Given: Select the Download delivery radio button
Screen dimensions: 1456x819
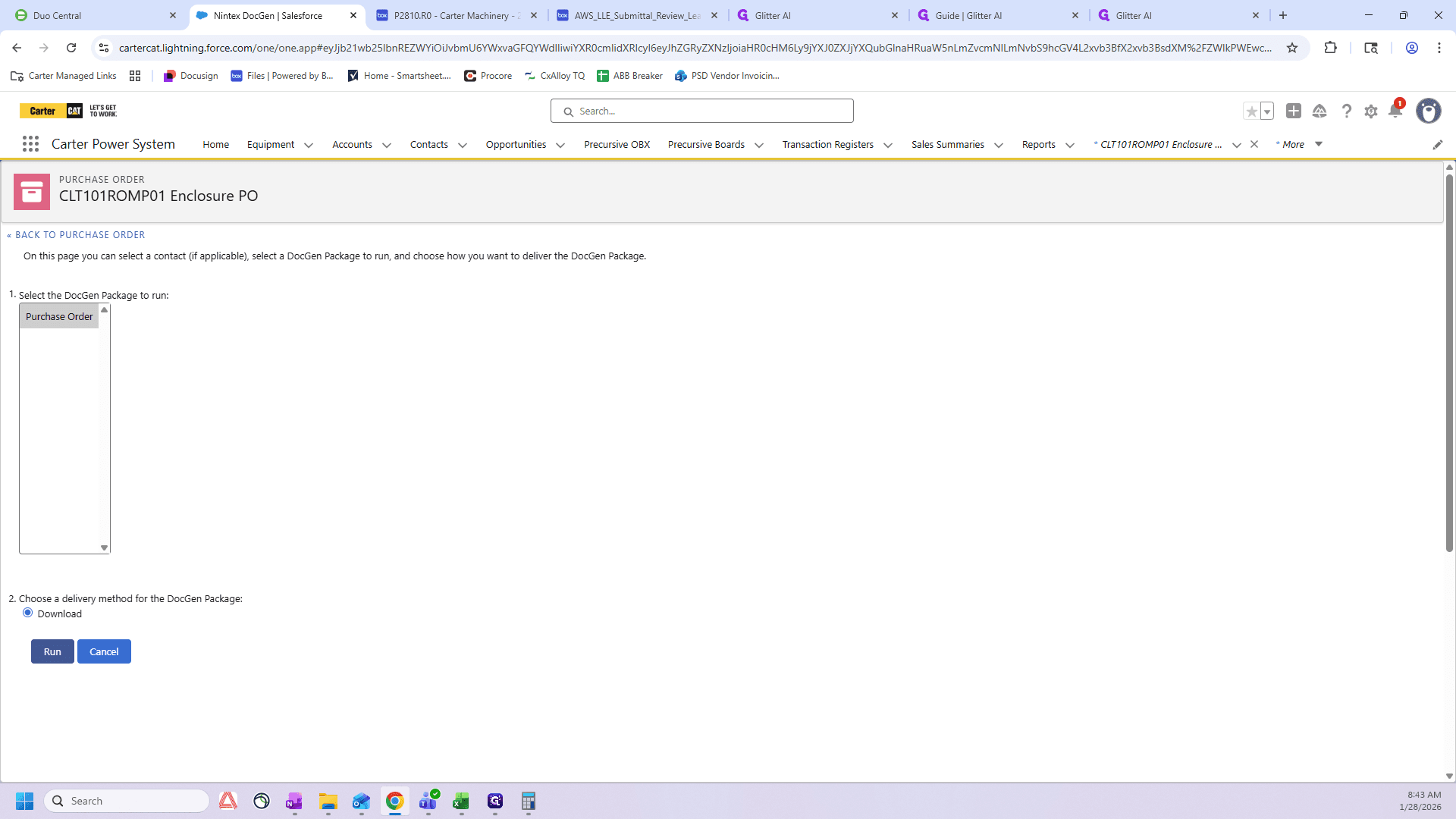Looking at the screenshot, I should pos(28,613).
